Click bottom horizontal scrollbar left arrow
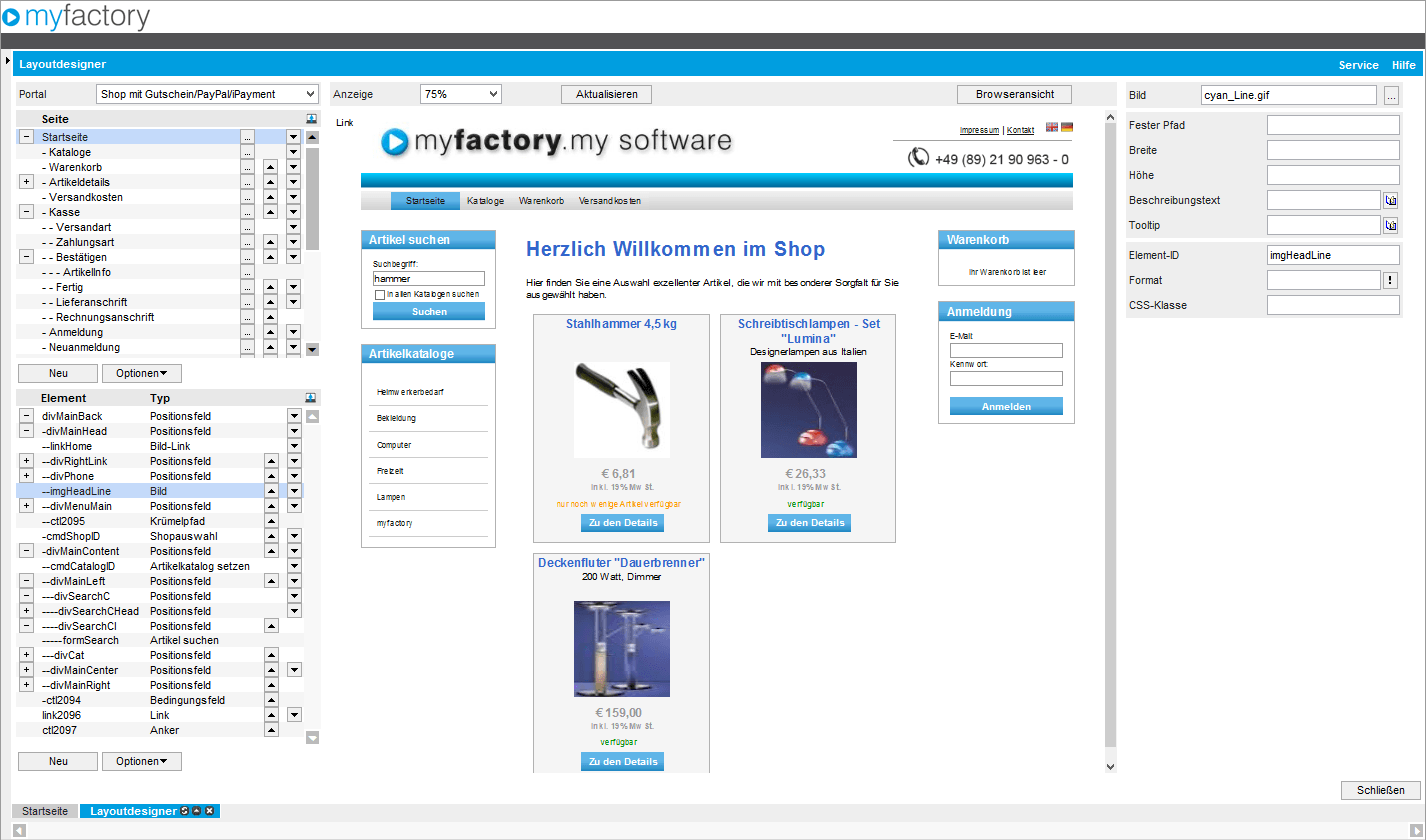The height and width of the screenshot is (840, 1426). (19, 830)
